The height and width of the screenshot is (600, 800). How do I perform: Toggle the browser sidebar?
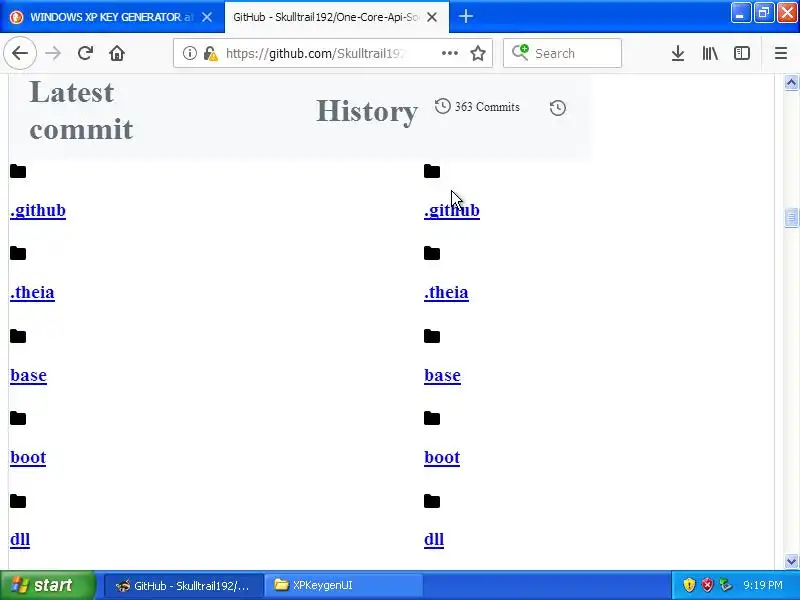coord(742,53)
